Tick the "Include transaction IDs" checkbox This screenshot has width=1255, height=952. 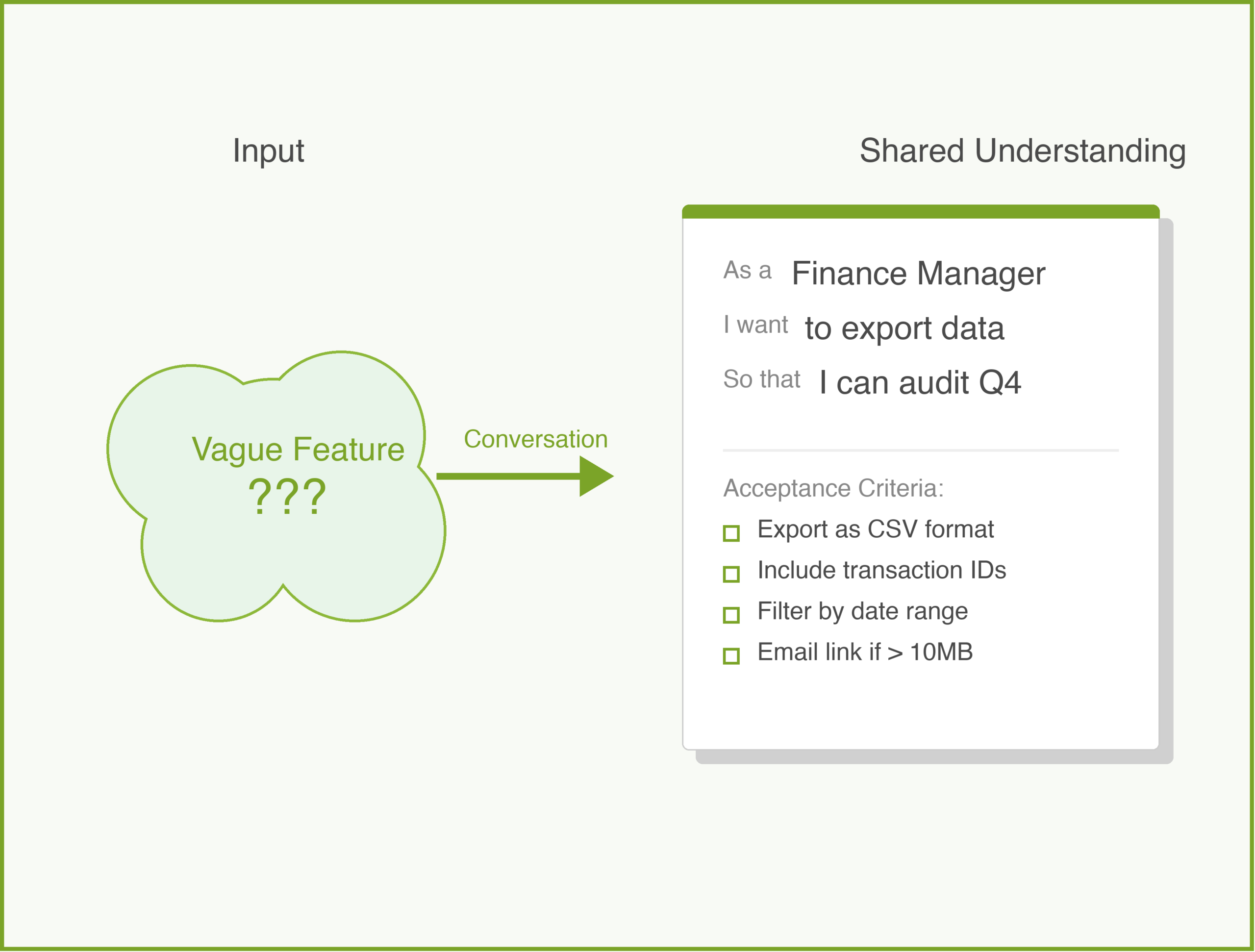coord(731,574)
